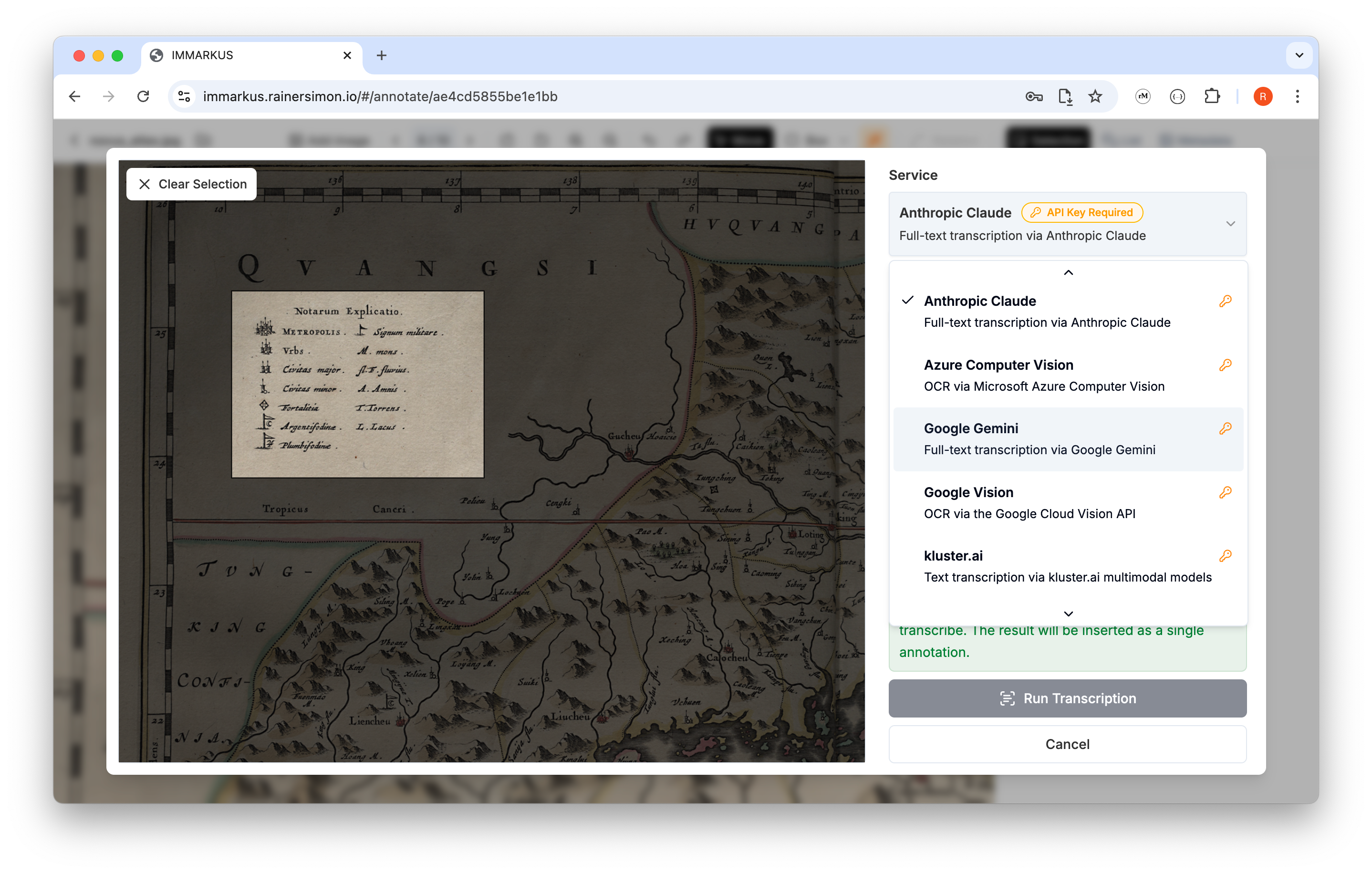Click the key icon beside kluster.ai

pyautogui.click(x=1225, y=556)
